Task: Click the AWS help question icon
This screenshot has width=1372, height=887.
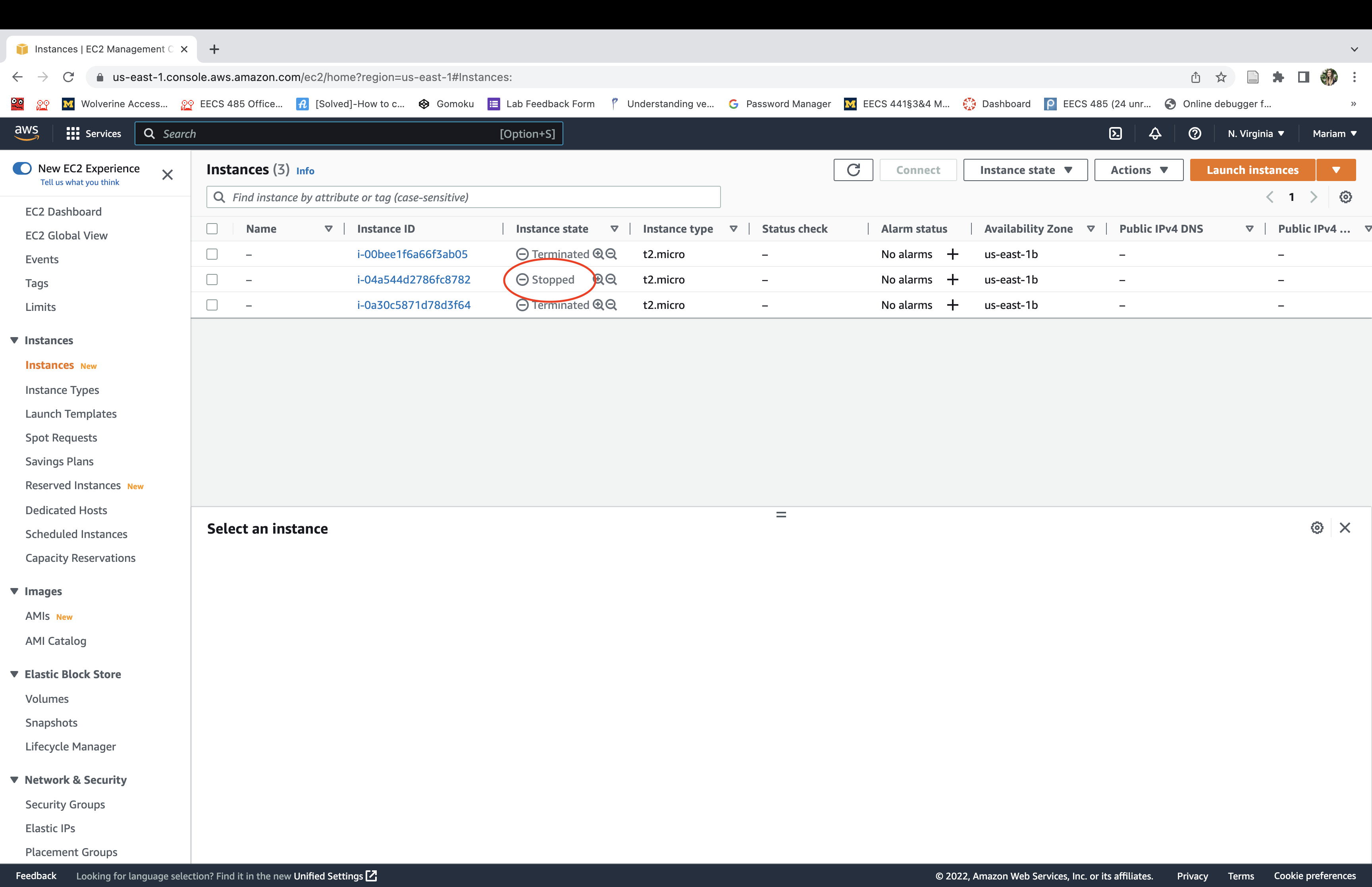Action: point(1195,134)
